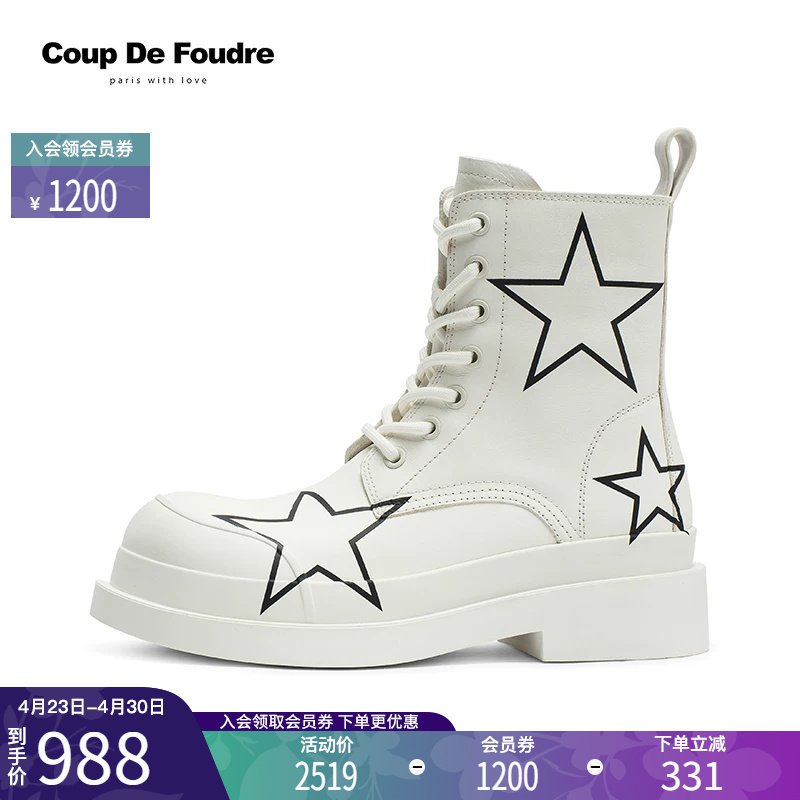Click the small star near the heel
This screenshot has width=800, height=800.
click(x=641, y=485)
